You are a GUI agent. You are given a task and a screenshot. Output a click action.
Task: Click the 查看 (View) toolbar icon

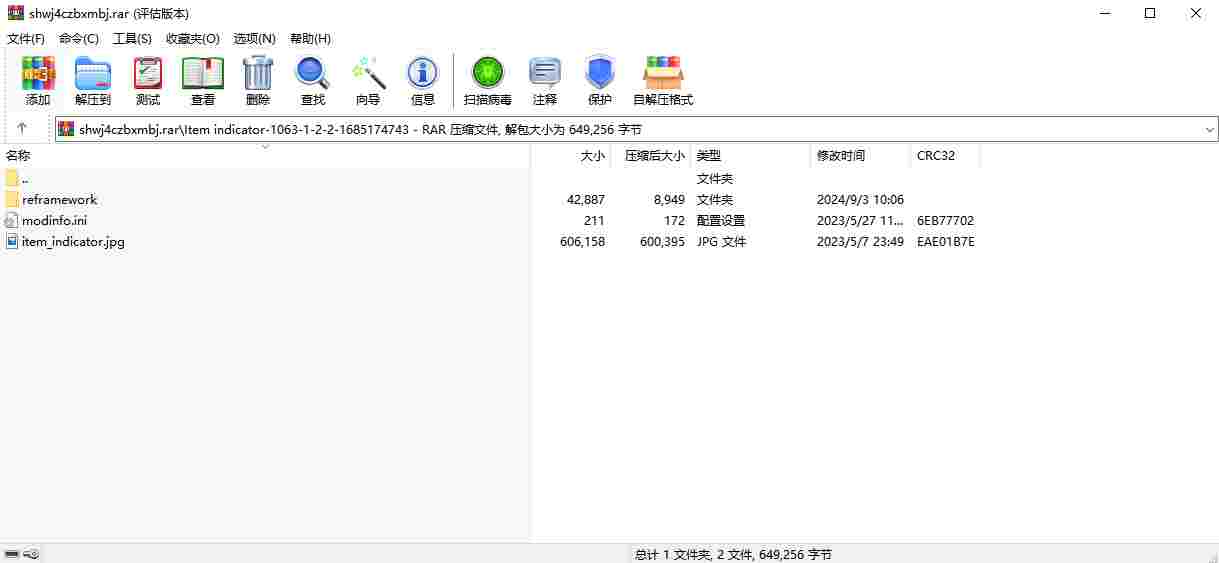(203, 73)
